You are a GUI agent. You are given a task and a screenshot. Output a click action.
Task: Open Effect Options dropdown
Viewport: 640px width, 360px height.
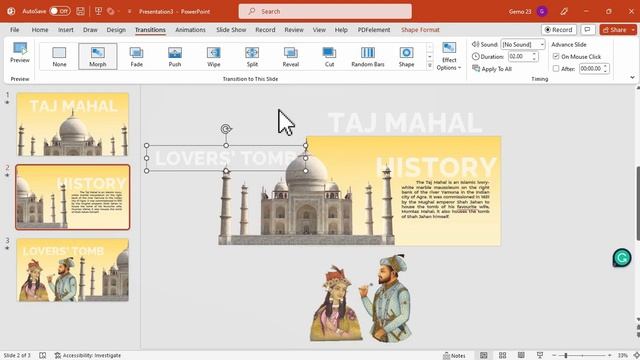pos(449,56)
